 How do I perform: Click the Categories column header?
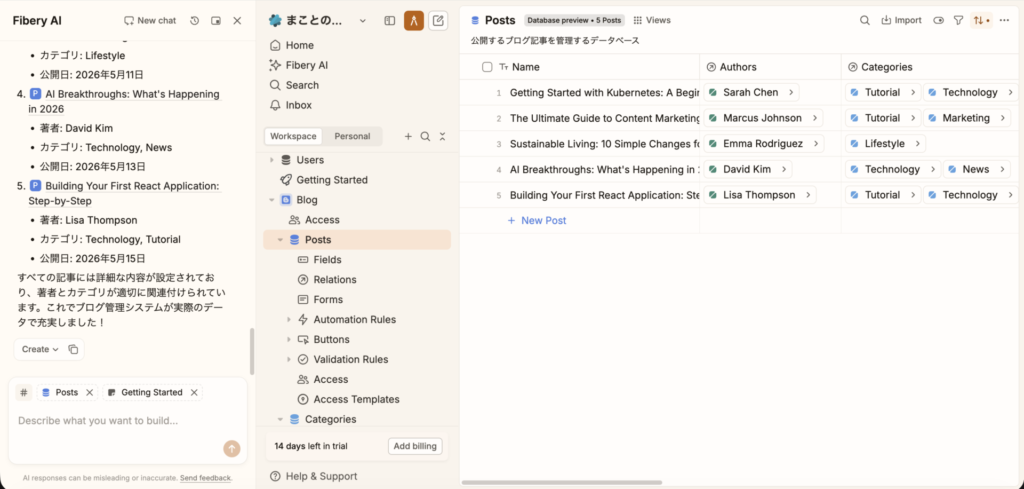(930, 67)
